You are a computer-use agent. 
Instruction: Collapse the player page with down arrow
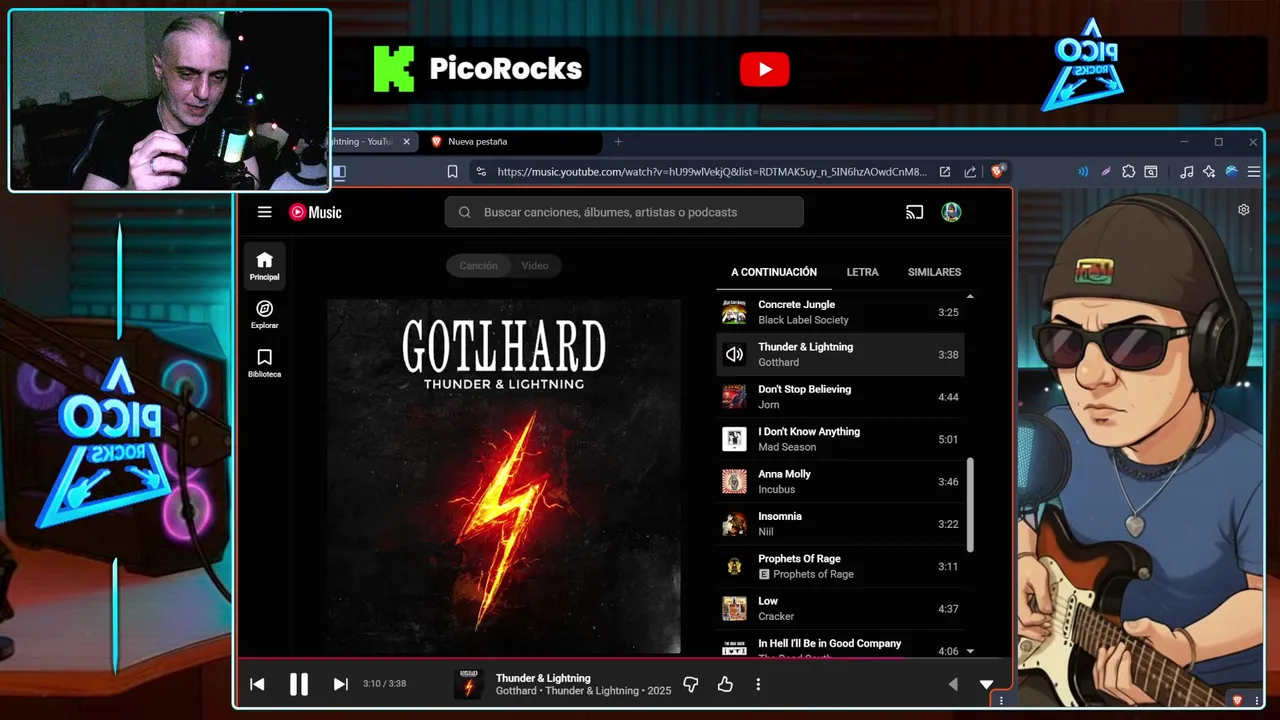[x=986, y=685]
